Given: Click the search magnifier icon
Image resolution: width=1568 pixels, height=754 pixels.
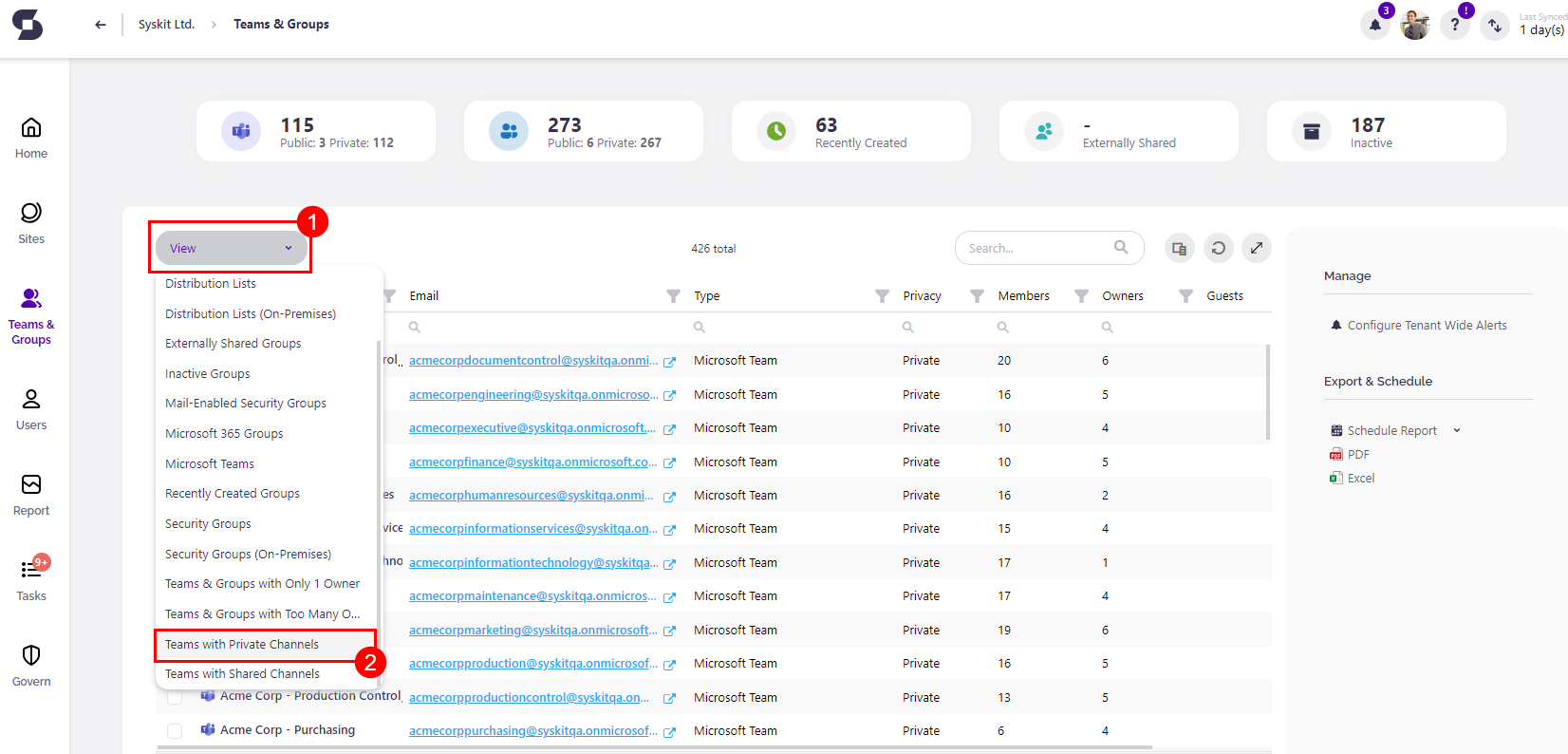Looking at the screenshot, I should [1121, 248].
